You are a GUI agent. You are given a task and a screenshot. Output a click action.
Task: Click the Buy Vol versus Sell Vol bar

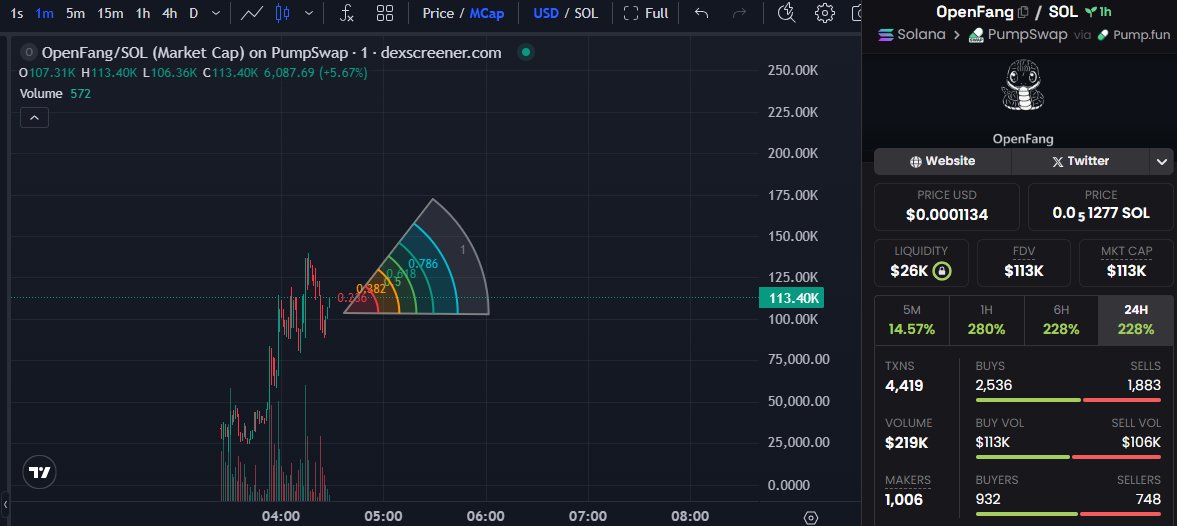[x=1068, y=457]
